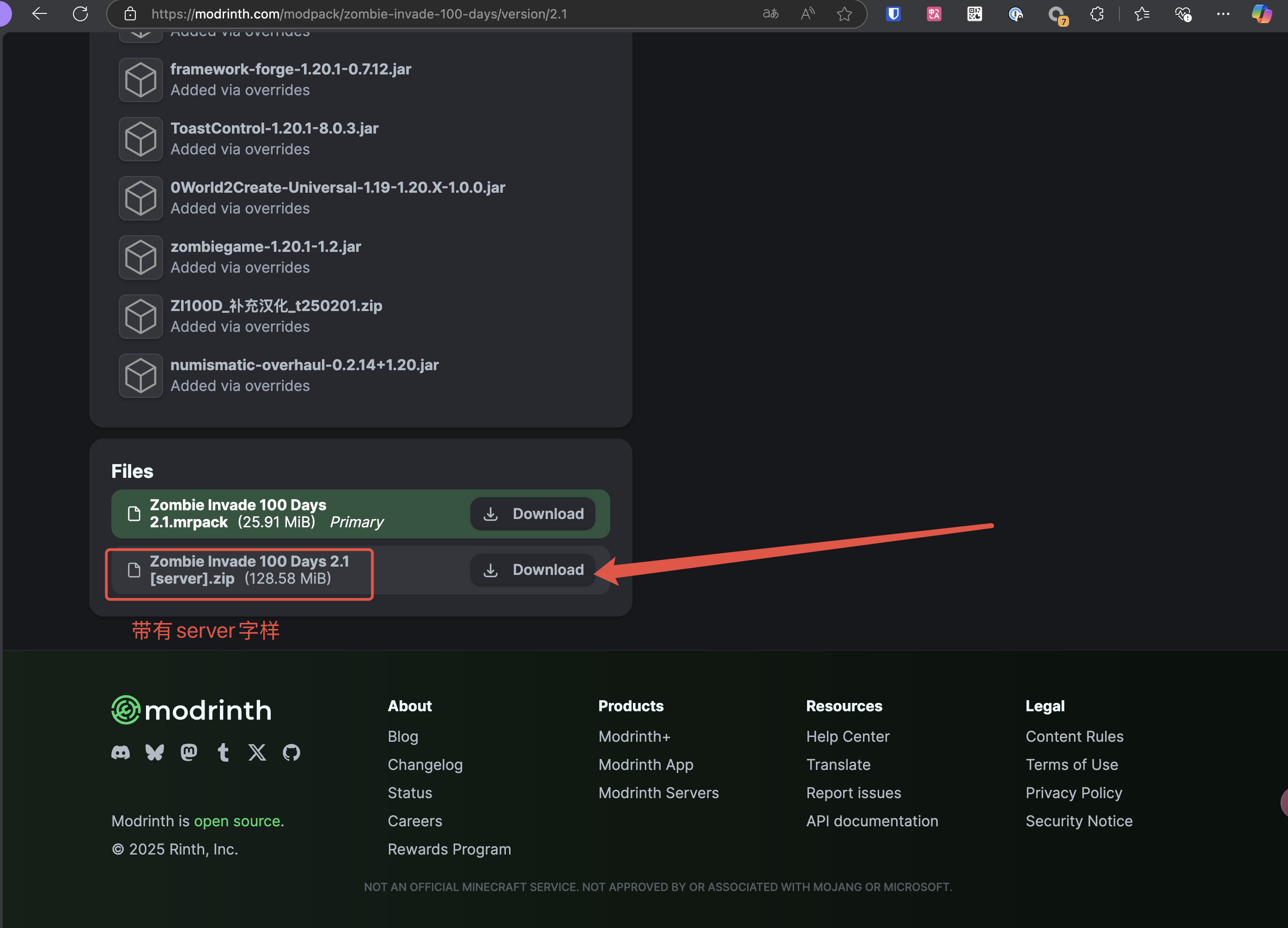The width and height of the screenshot is (1288, 928).
Task: Open Modrinth's Mastodon footer icon
Action: tap(188, 752)
